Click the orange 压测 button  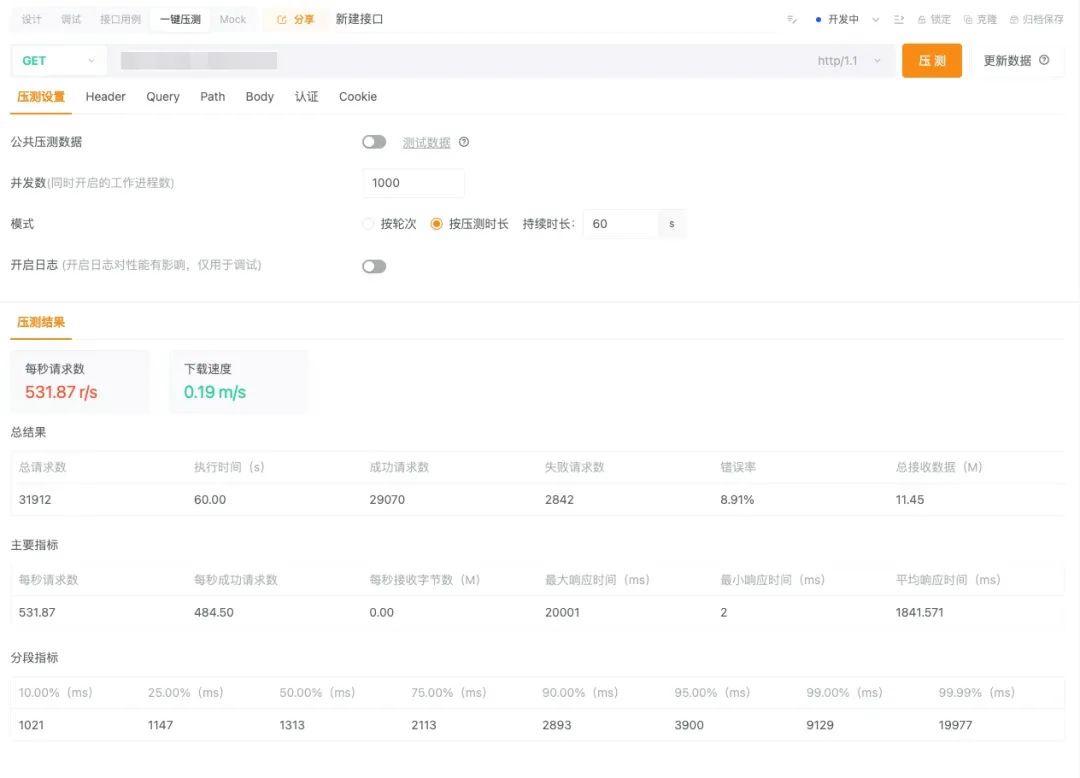[x=932, y=61]
